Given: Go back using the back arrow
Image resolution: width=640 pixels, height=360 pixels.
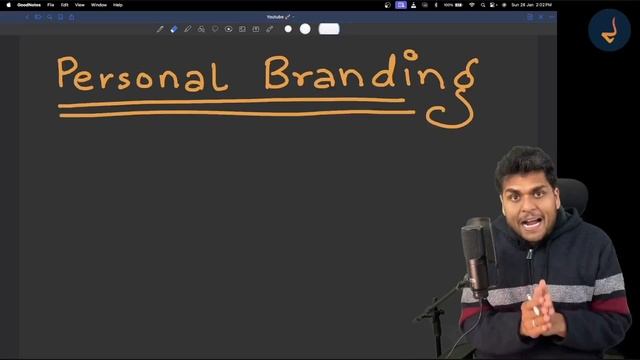Looking at the screenshot, I should [x=27, y=17].
